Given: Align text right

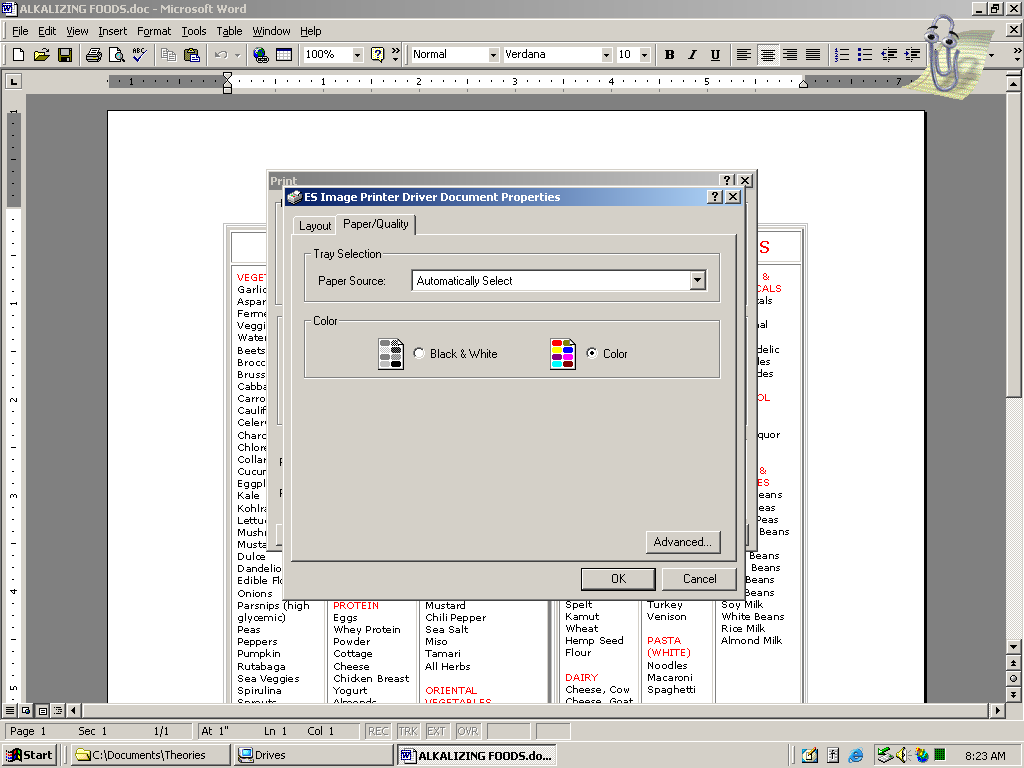Looking at the screenshot, I should click(790, 55).
